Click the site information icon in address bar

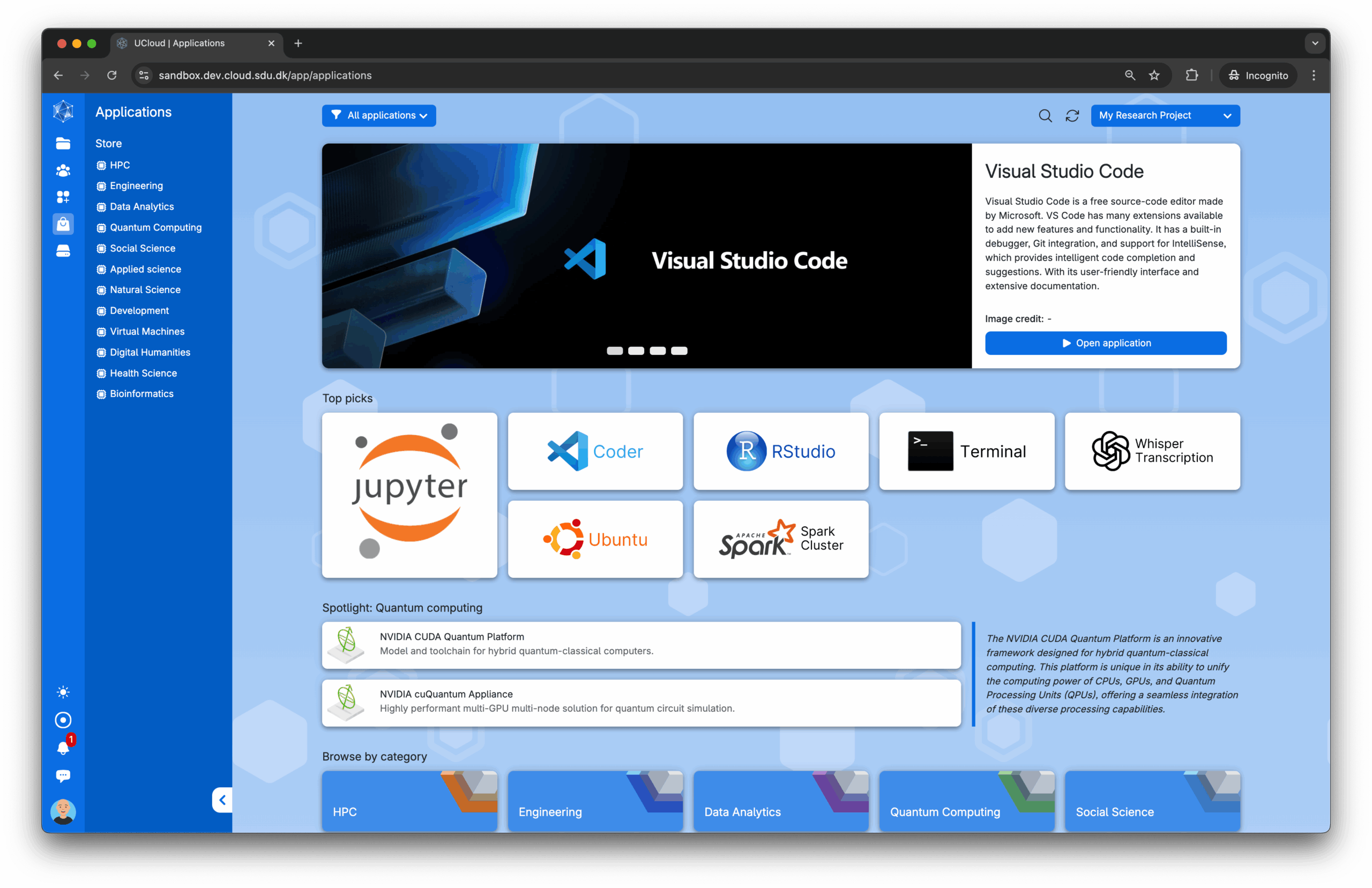point(144,75)
